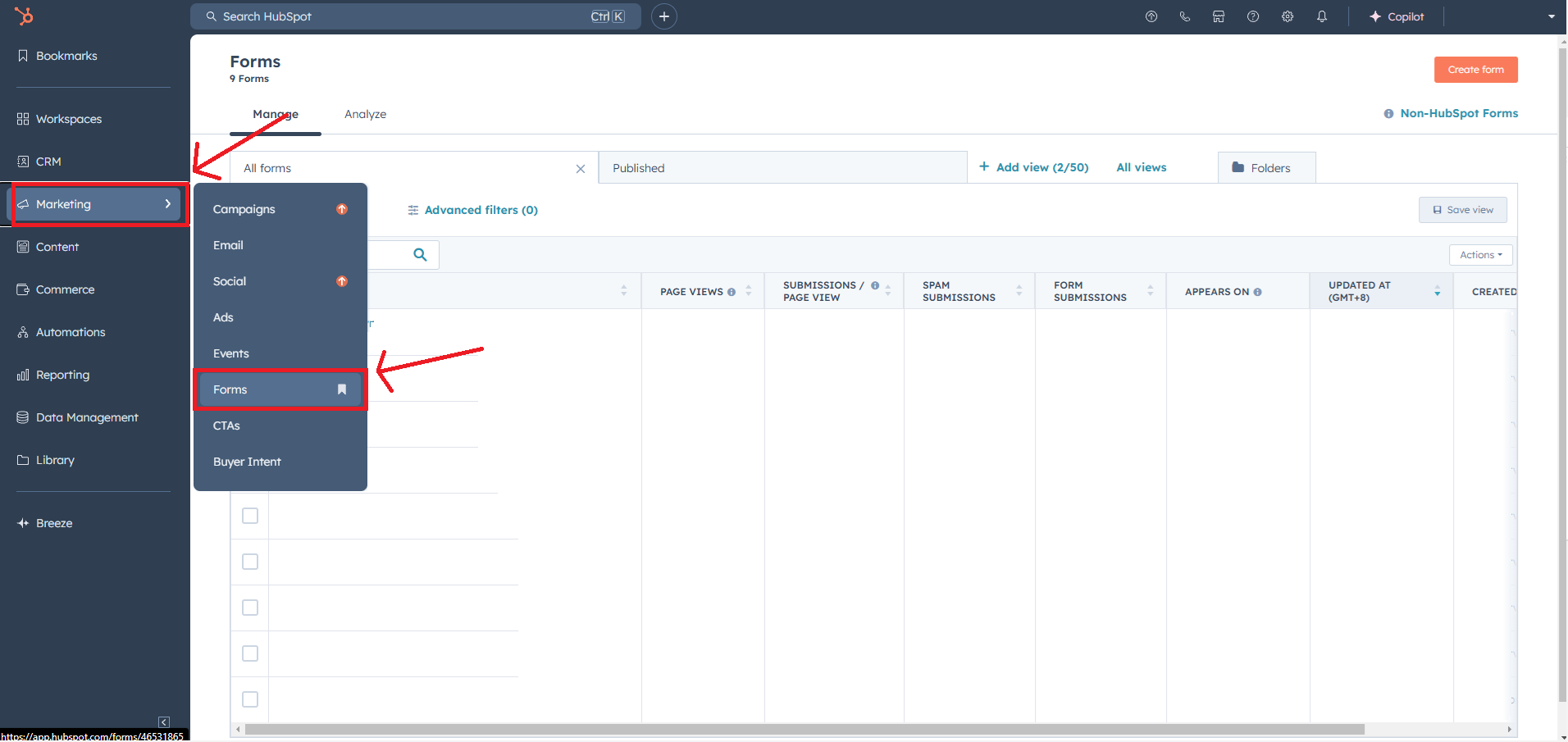Click the APPEARS ON info icon
The image size is (1568, 742).
(1257, 292)
